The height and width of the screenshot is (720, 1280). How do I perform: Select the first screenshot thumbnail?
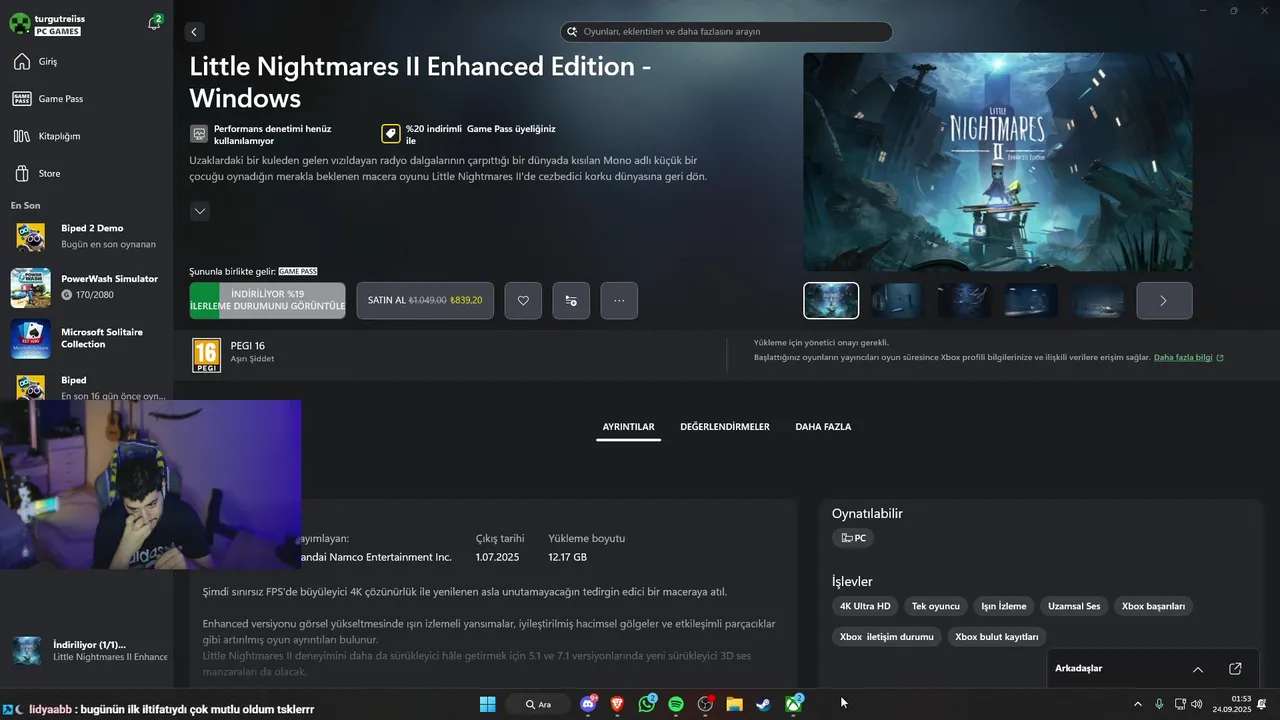tap(831, 300)
